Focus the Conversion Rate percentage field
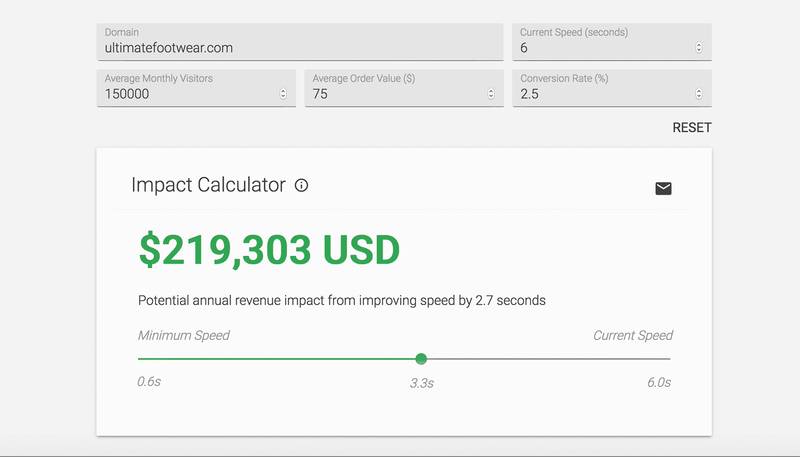 coord(600,94)
